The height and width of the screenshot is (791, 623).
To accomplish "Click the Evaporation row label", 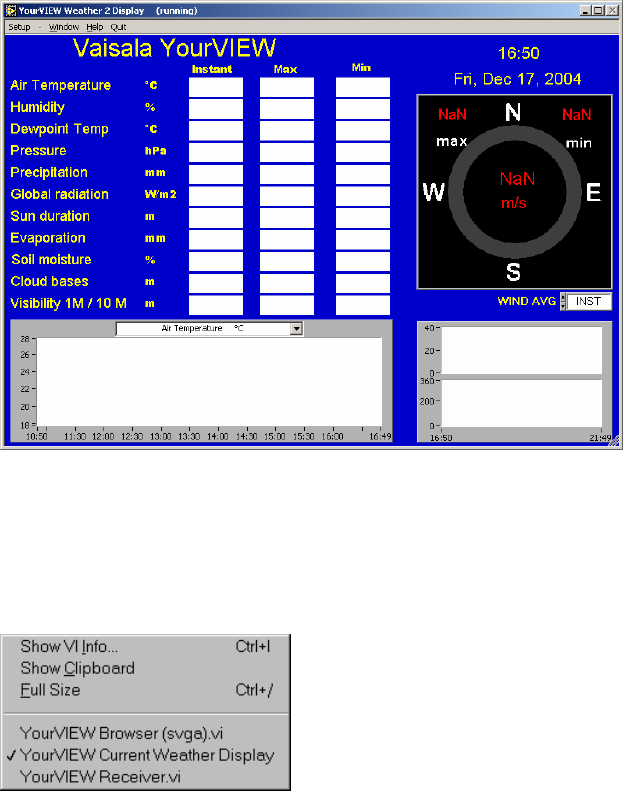I will tap(48, 238).
